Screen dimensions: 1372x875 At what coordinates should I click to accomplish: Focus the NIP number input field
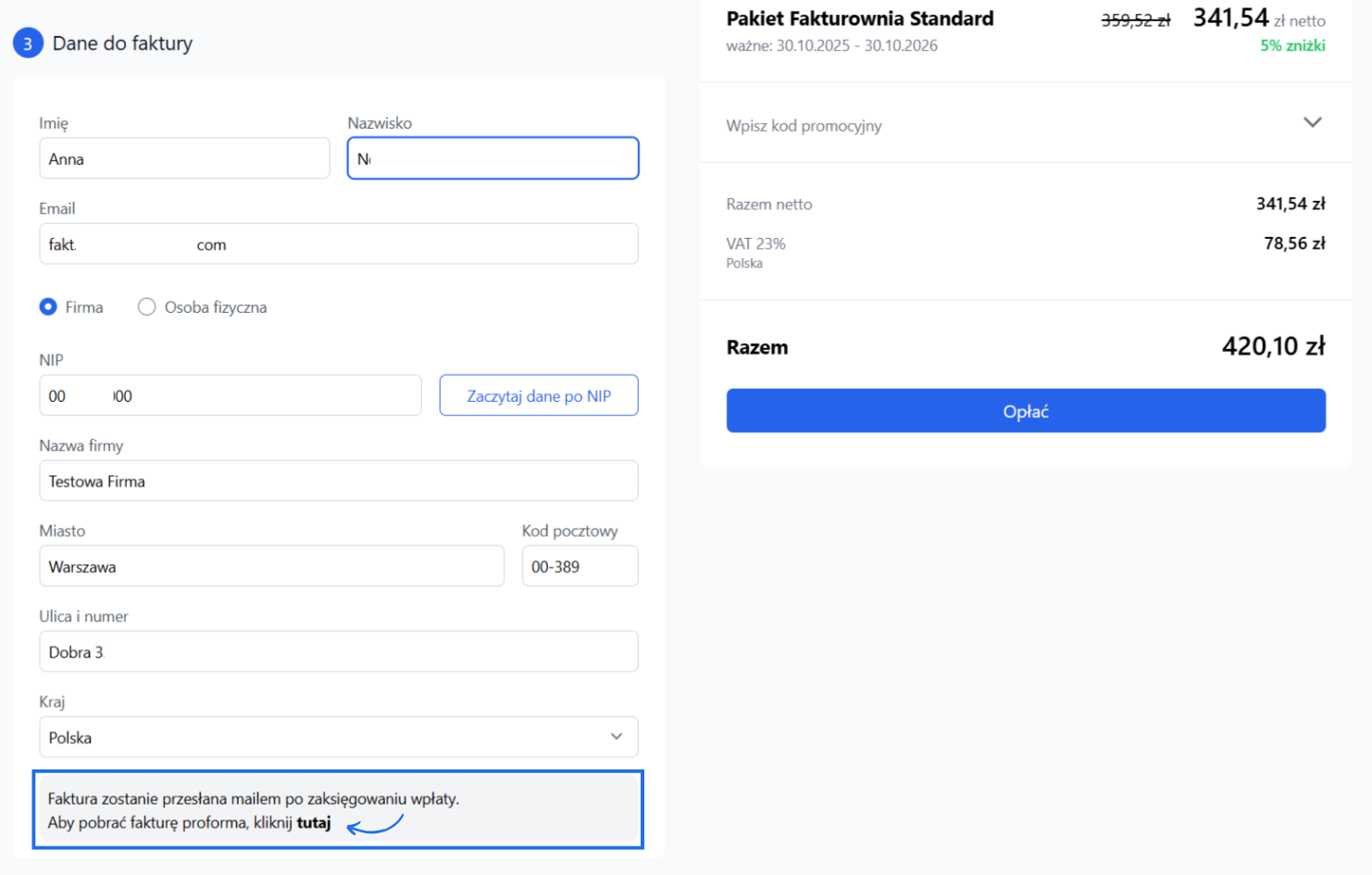(x=230, y=396)
